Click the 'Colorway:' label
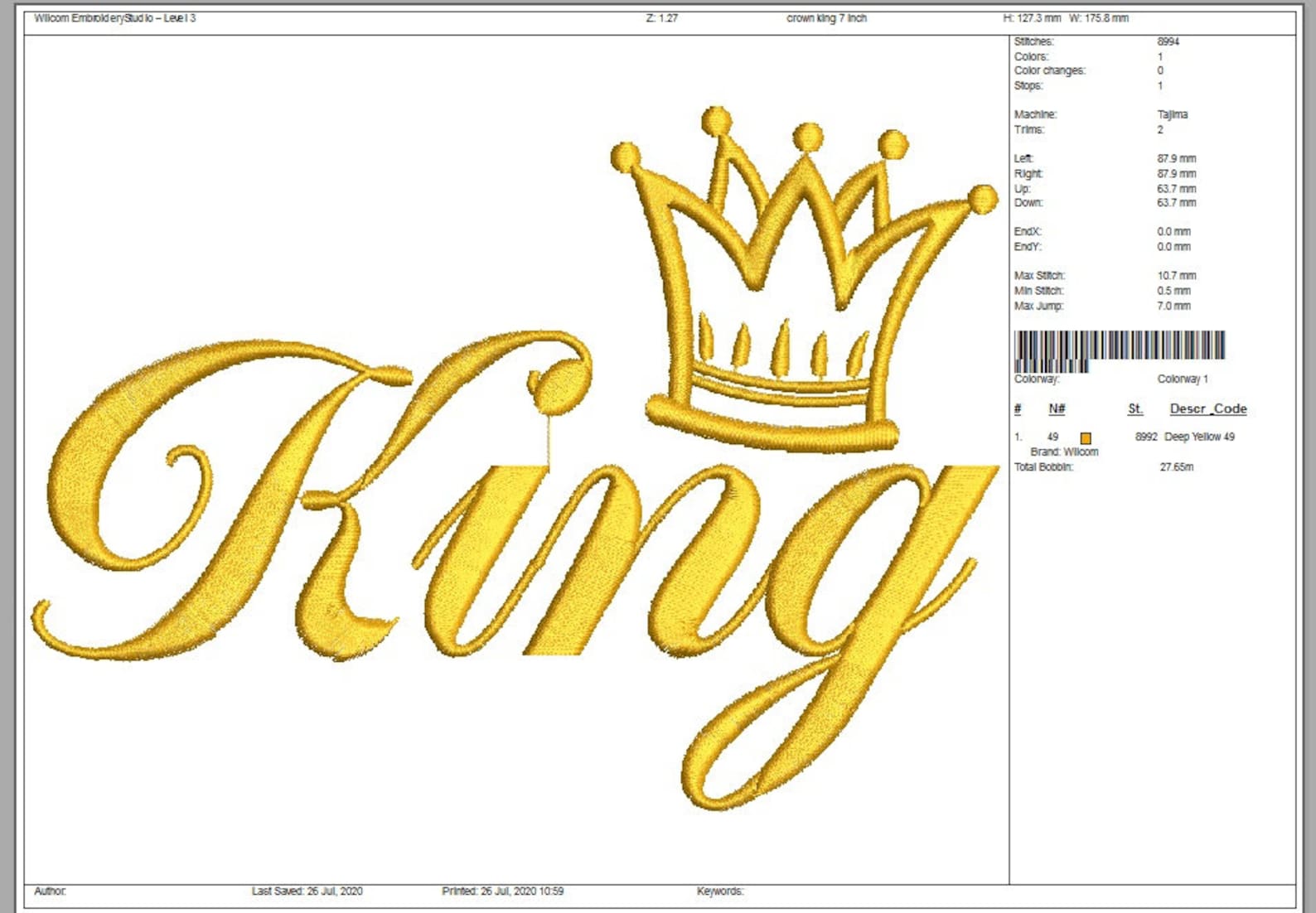Screen dimensions: 1316x913 (1036, 379)
